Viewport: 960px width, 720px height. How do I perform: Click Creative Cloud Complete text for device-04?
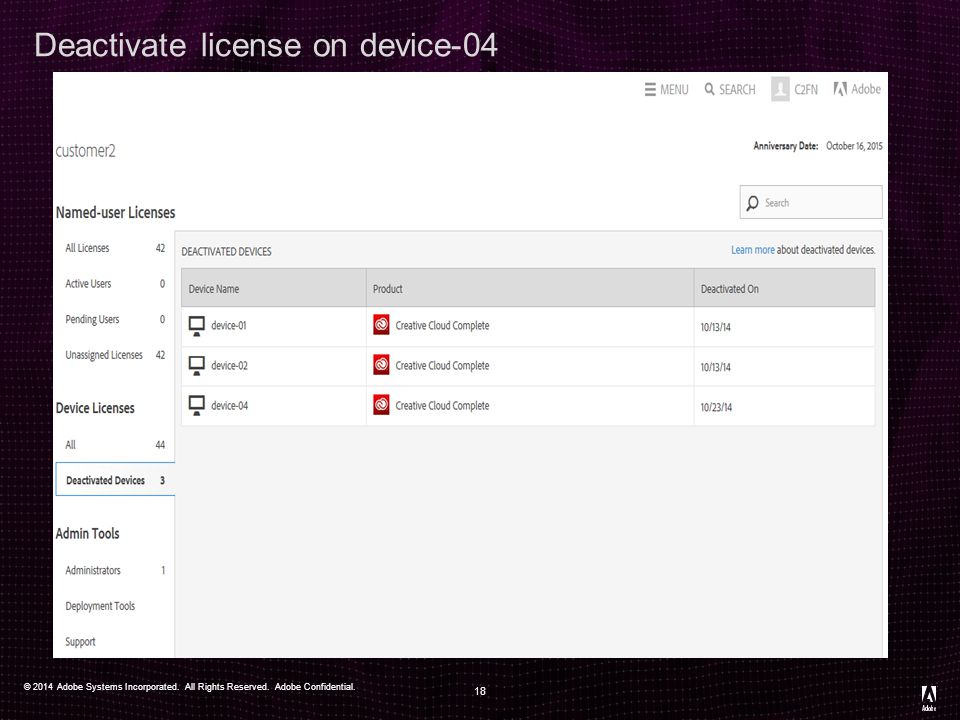coord(442,405)
